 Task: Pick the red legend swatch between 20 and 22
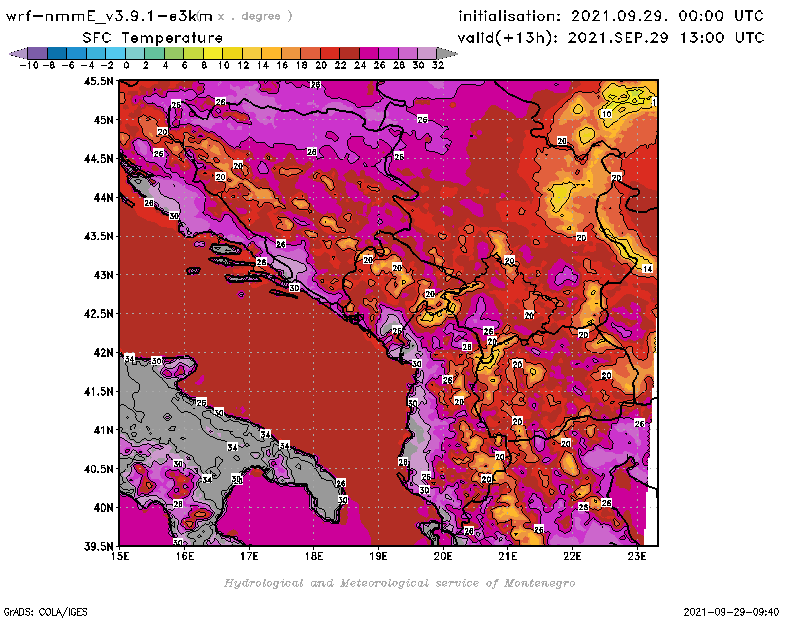pos(330,53)
